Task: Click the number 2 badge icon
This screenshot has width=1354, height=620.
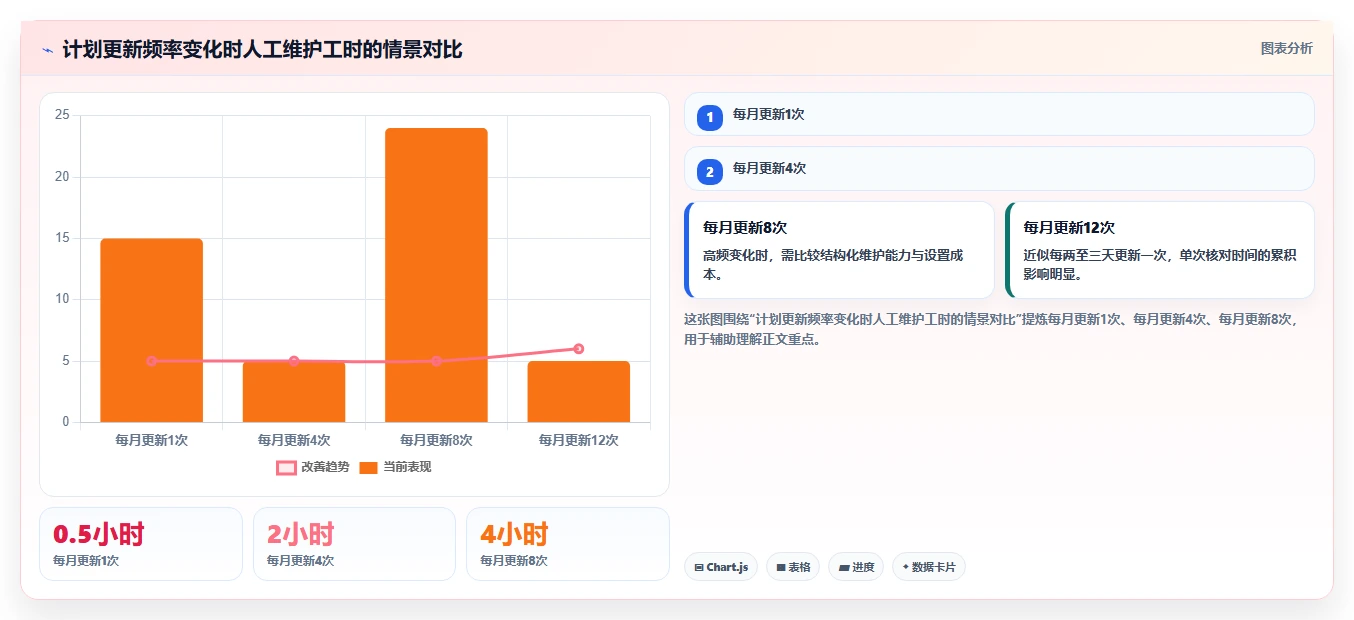Action: pyautogui.click(x=710, y=171)
